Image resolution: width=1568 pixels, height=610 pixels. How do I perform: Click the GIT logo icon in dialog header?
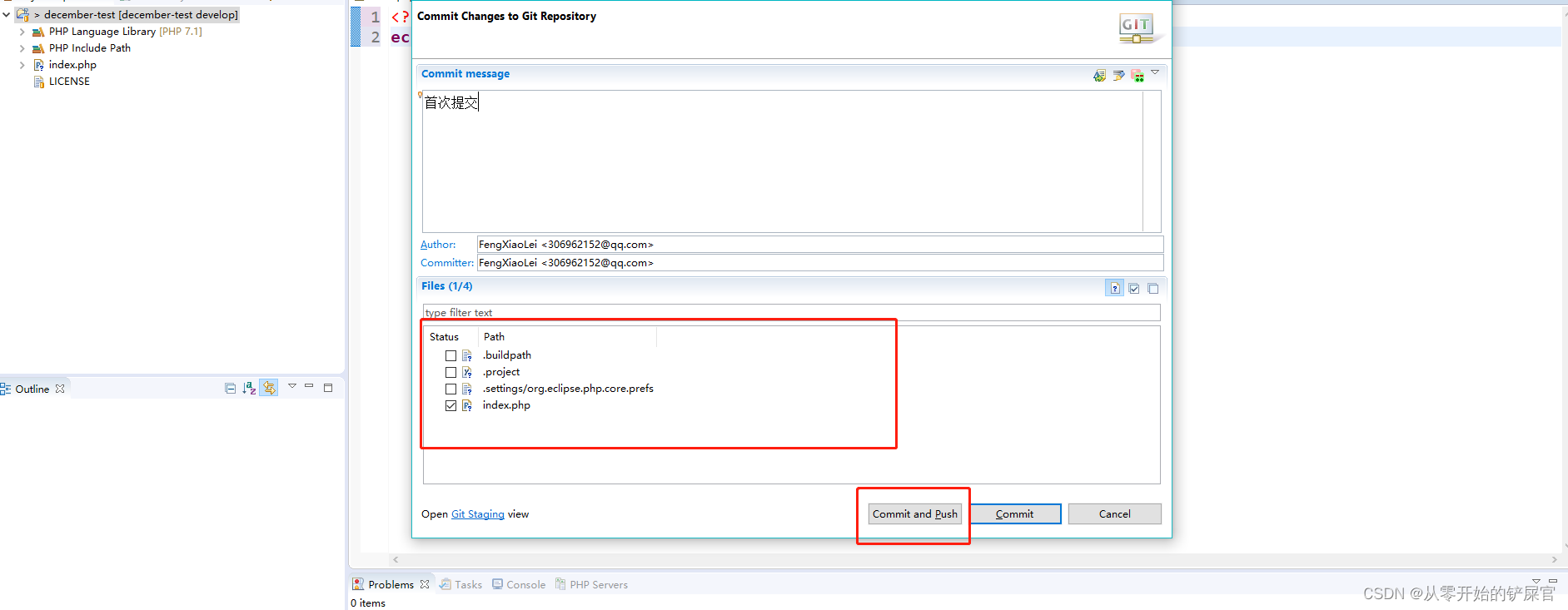click(1137, 28)
